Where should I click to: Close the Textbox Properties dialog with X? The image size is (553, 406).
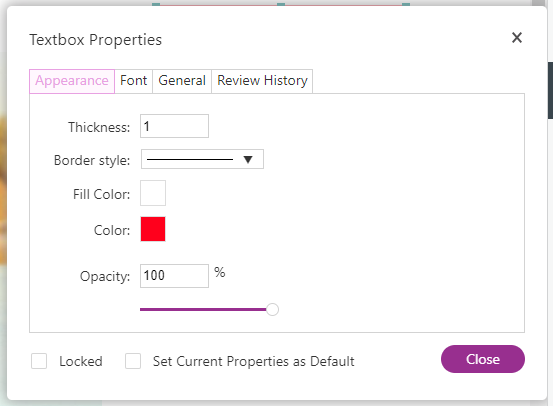pyautogui.click(x=517, y=37)
